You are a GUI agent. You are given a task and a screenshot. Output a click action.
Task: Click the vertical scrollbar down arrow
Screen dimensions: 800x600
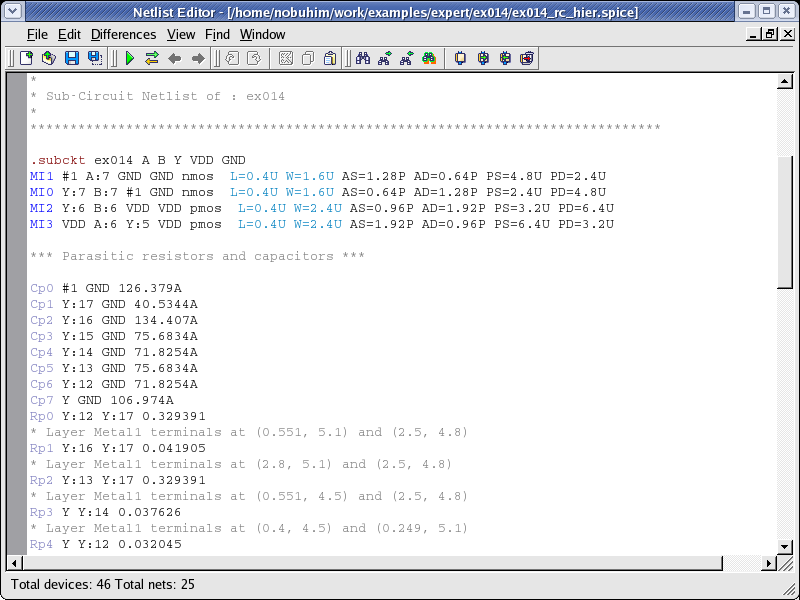coord(785,546)
